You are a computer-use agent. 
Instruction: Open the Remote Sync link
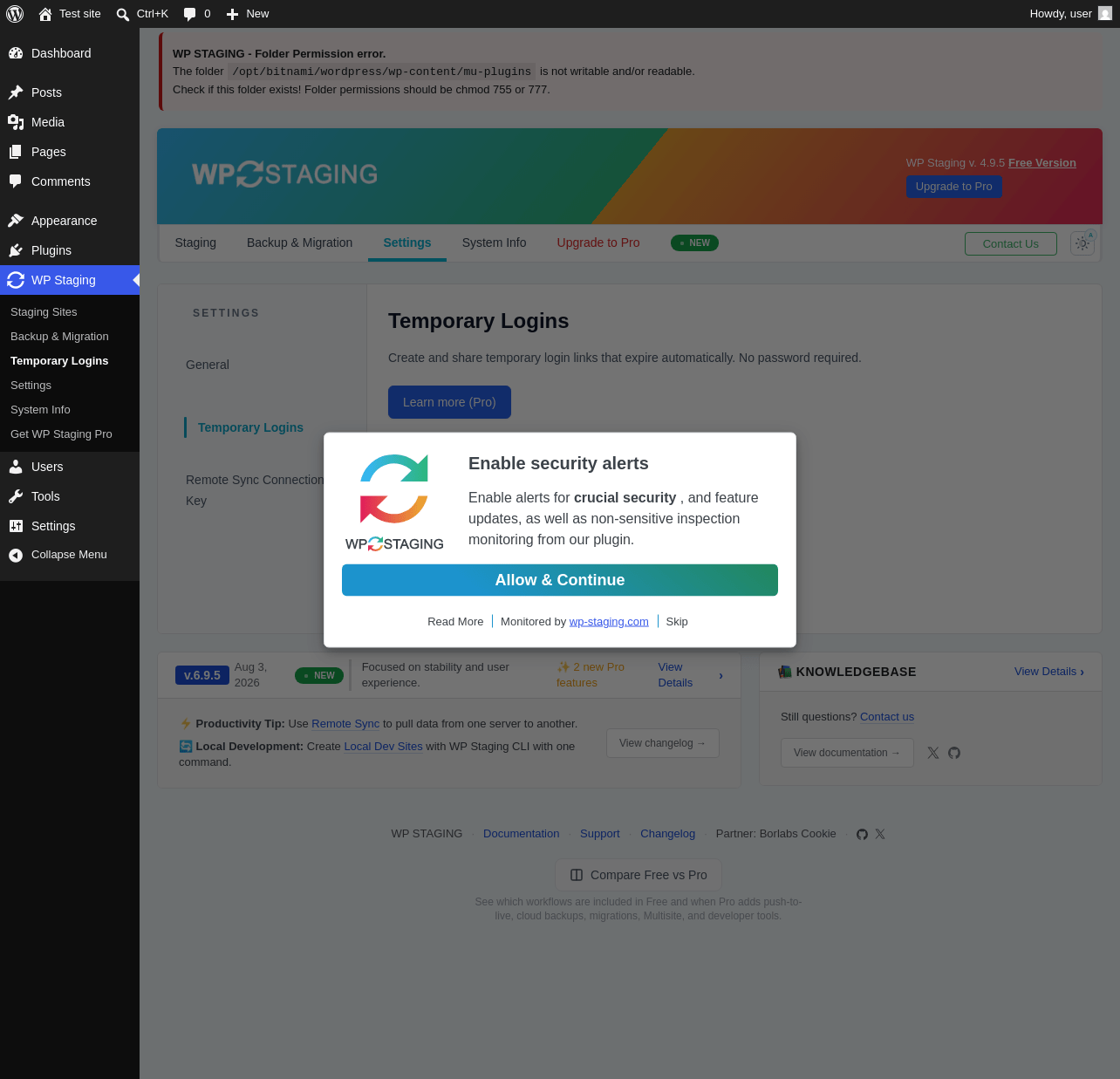pos(345,724)
